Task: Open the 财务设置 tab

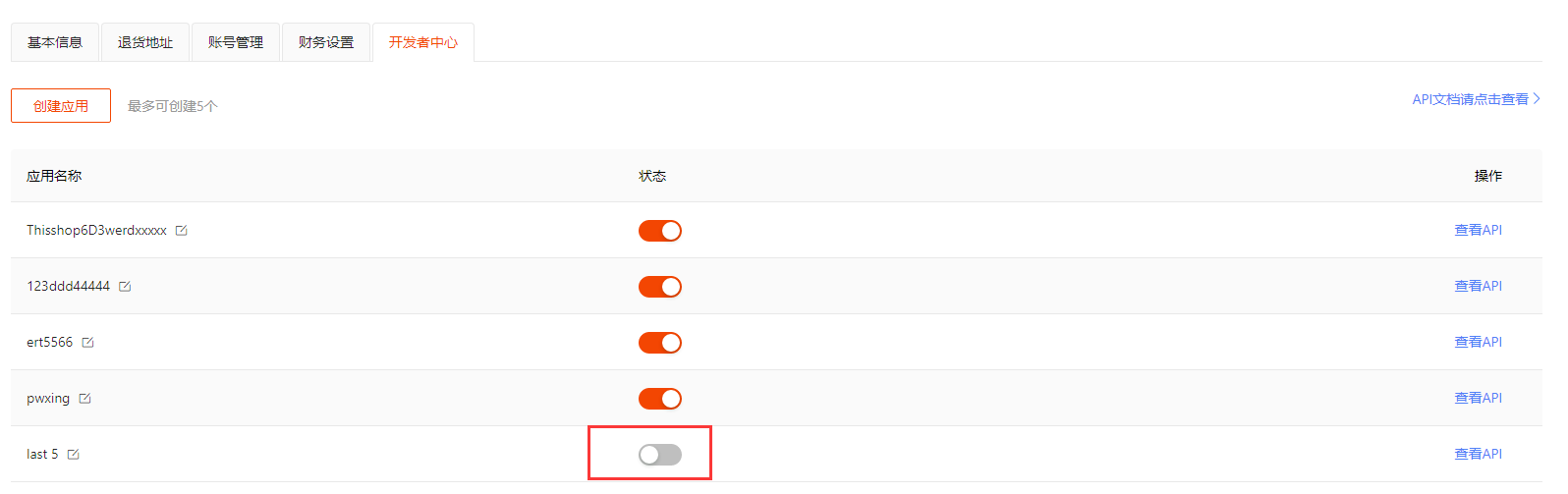Action: (x=326, y=42)
